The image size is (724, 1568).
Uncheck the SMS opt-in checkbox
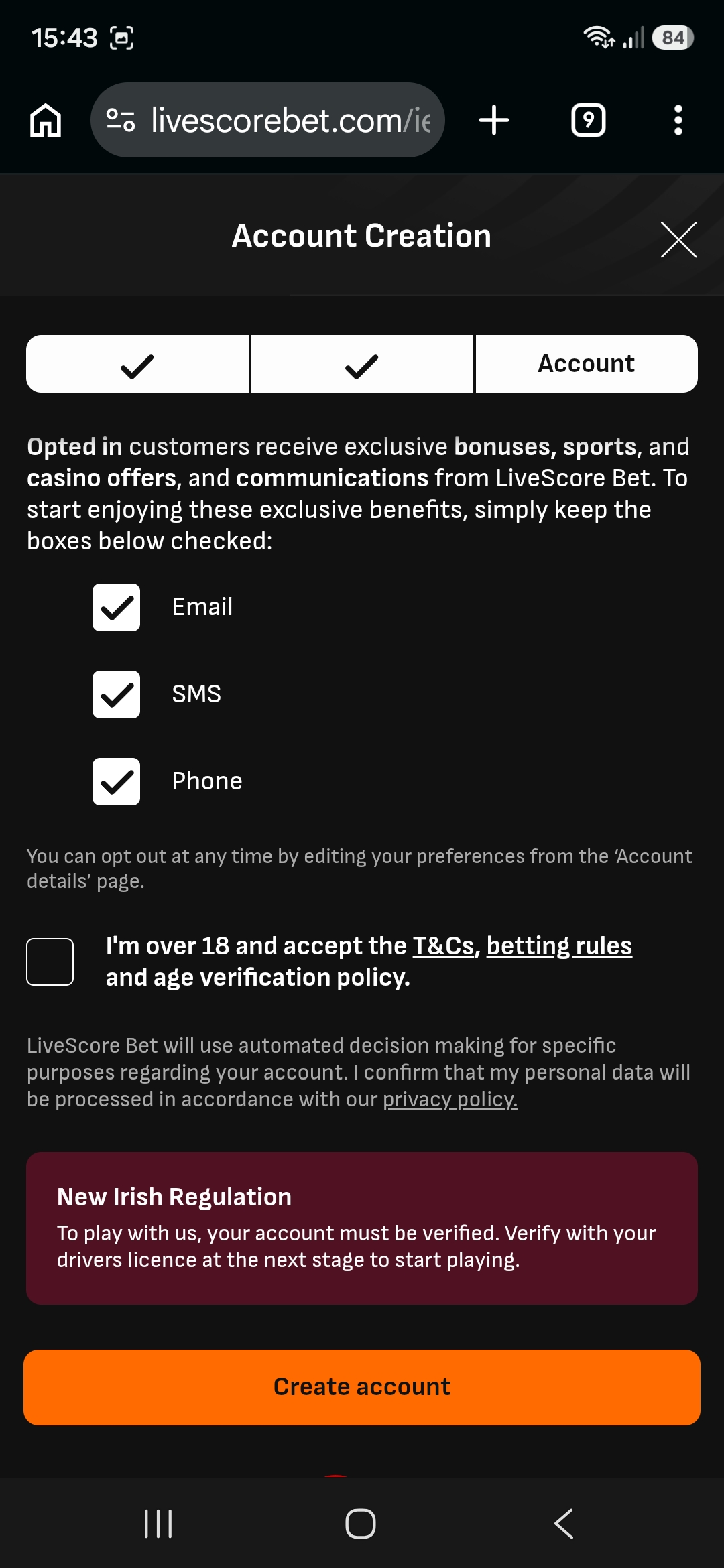click(x=116, y=694)
